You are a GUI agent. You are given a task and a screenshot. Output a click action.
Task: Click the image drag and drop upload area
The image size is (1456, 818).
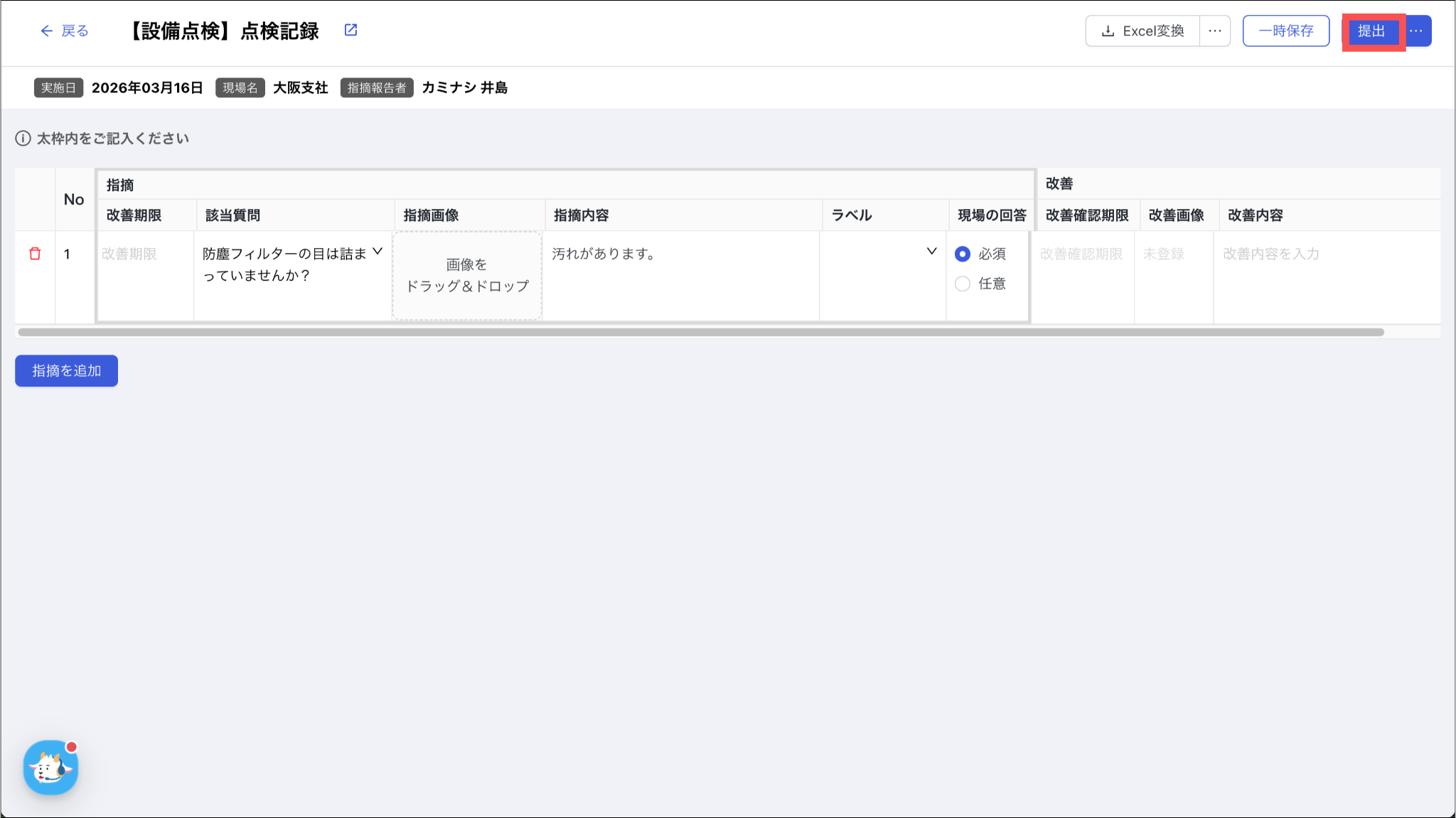coord(467,275)
